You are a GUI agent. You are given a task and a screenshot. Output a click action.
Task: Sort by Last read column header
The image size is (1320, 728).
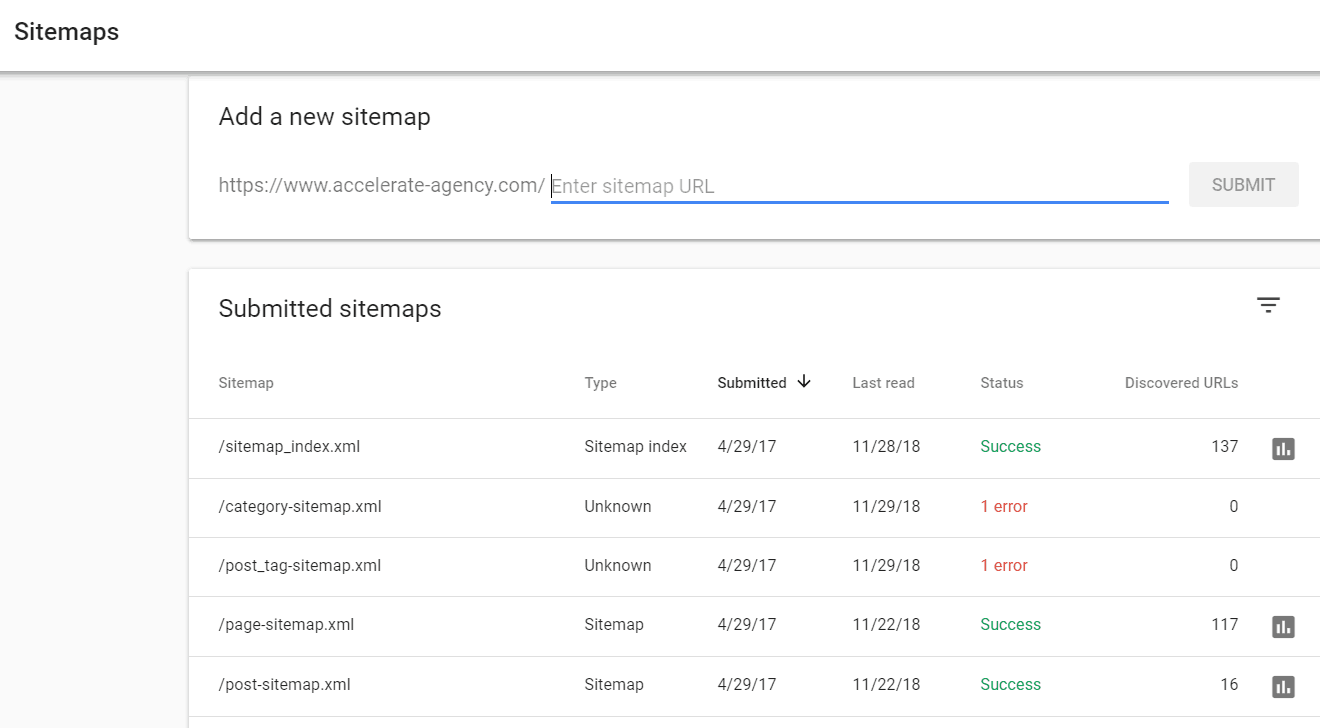[x=883, y=383]
